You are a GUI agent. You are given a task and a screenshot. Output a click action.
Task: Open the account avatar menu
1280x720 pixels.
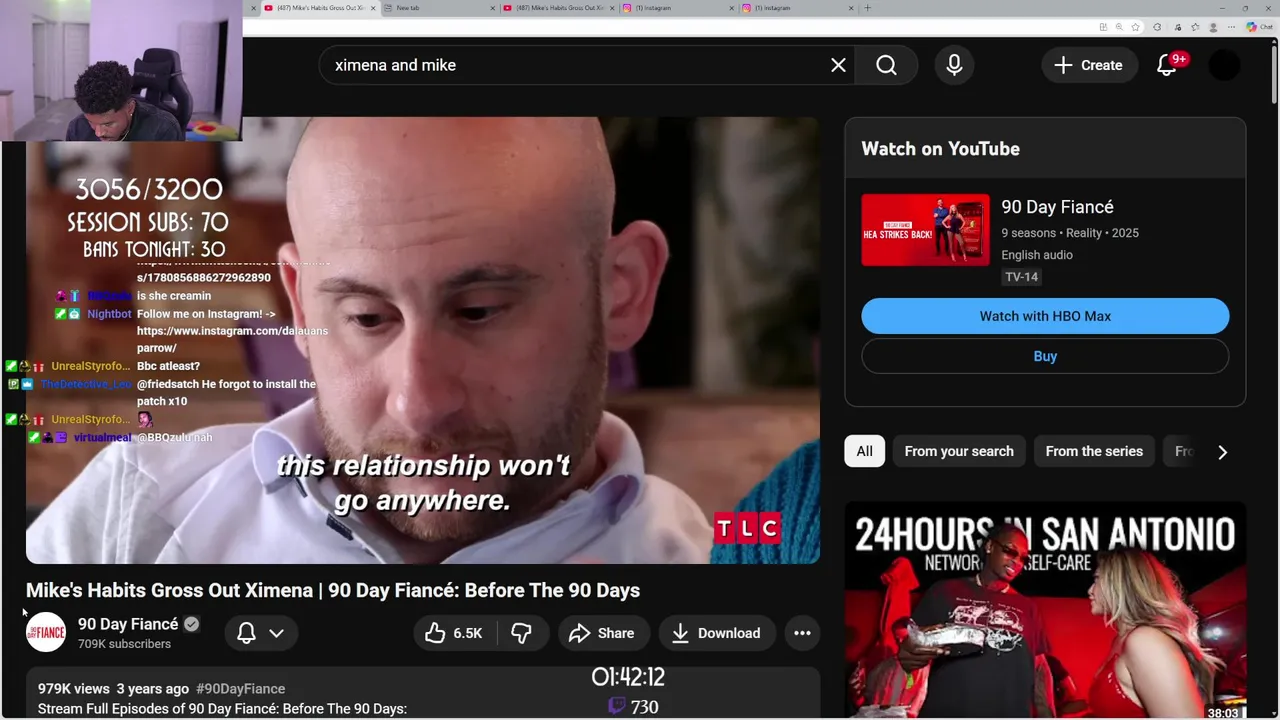click(x=1224, y=65)
